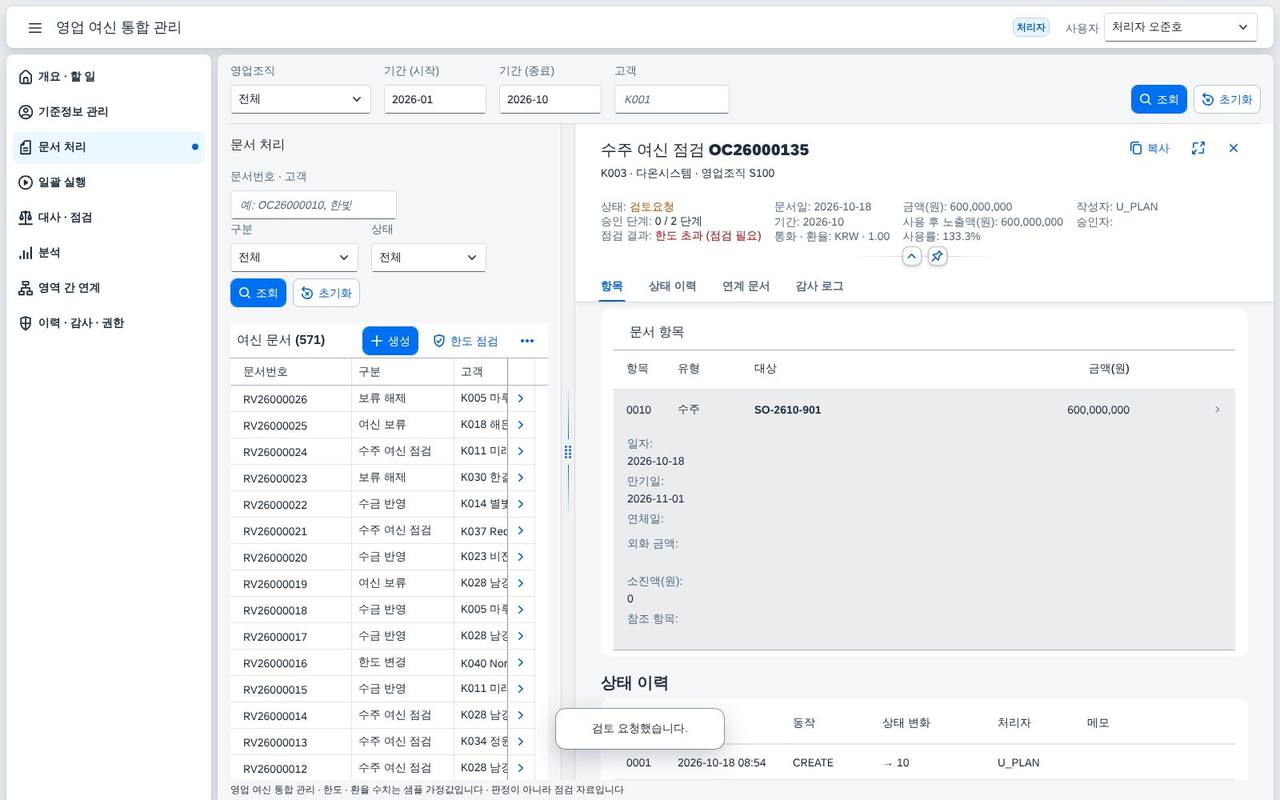Click the 문서번호 · 고객 search field

click(x=313, y=205)
